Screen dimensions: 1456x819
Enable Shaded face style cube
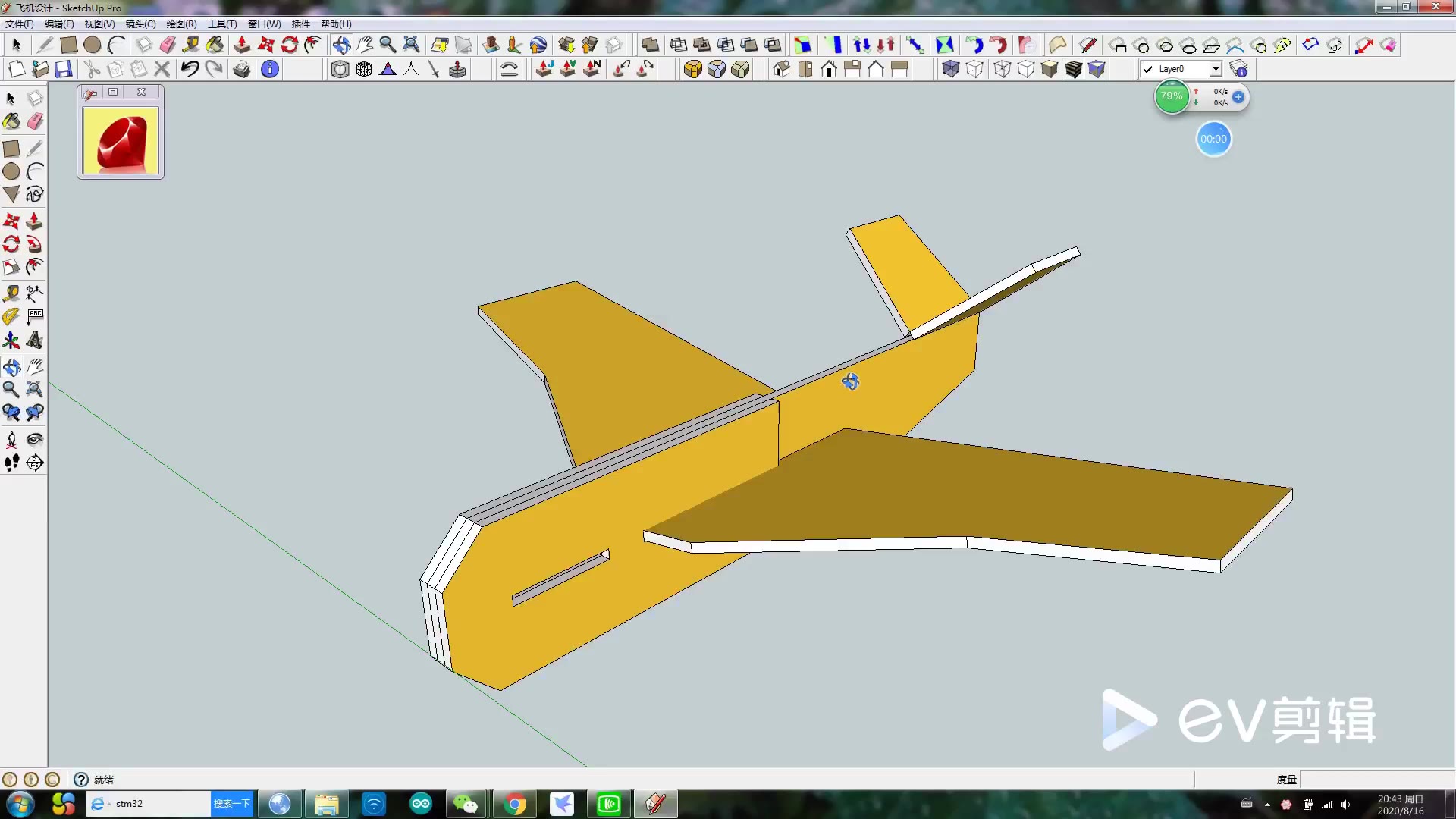point(1050,69)
